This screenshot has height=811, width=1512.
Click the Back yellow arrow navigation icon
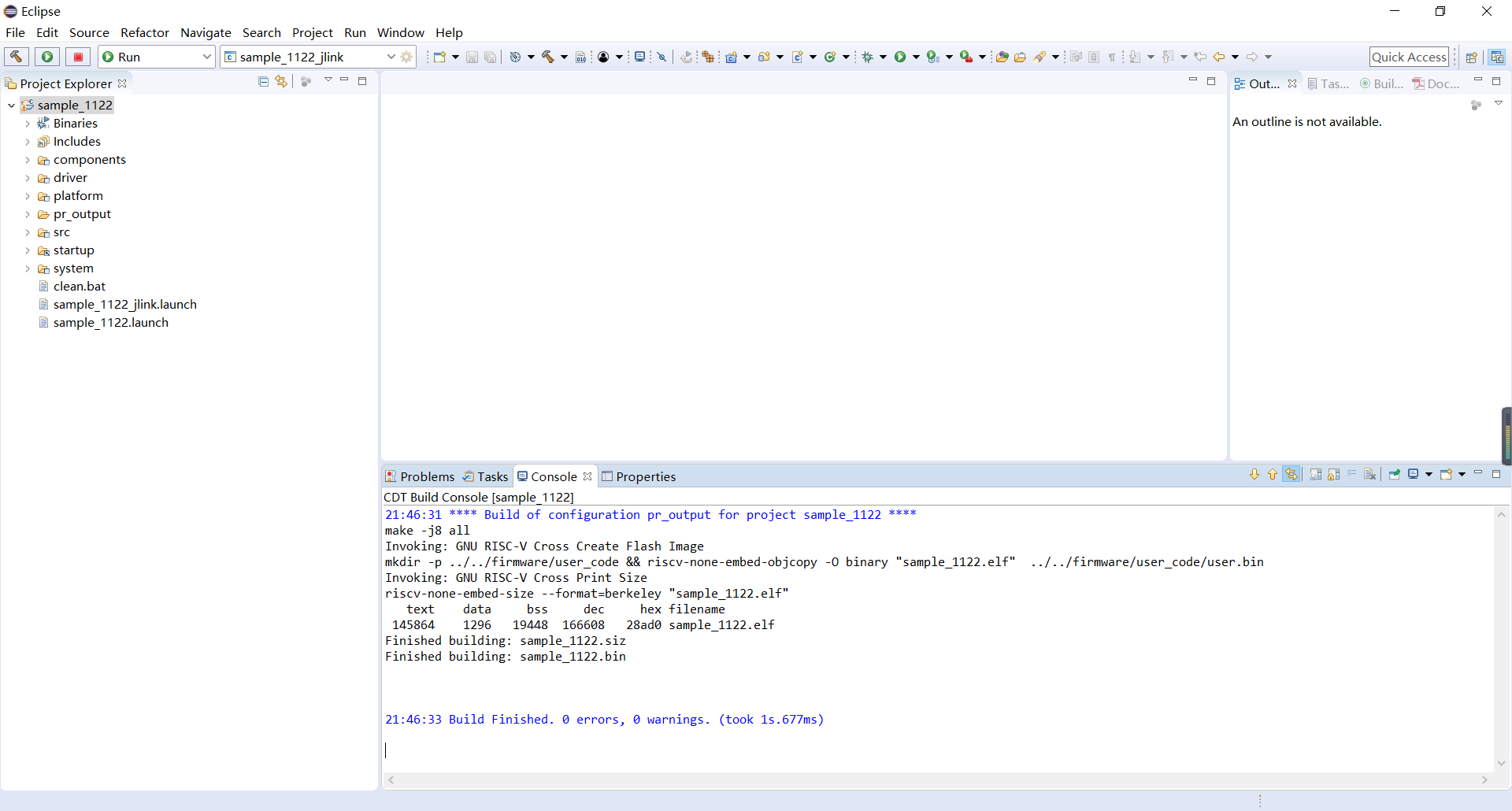coord(1219,57)
